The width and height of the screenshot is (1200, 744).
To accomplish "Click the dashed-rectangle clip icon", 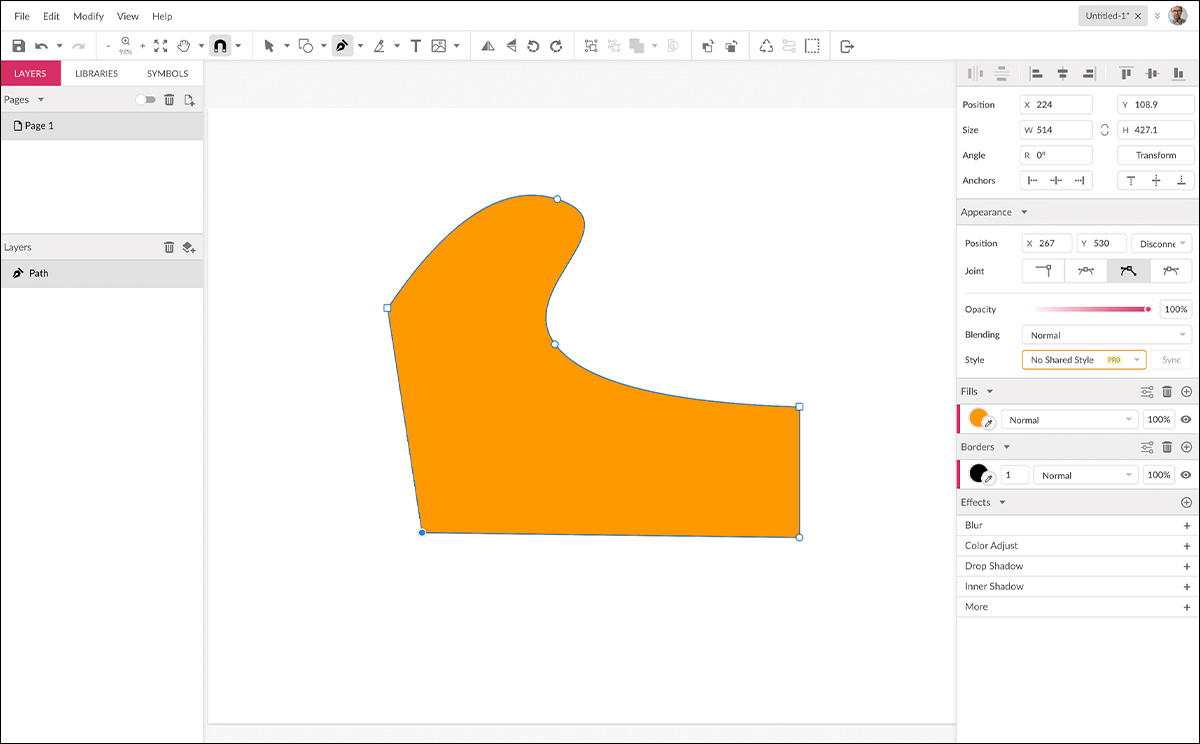I will point(813,46).
